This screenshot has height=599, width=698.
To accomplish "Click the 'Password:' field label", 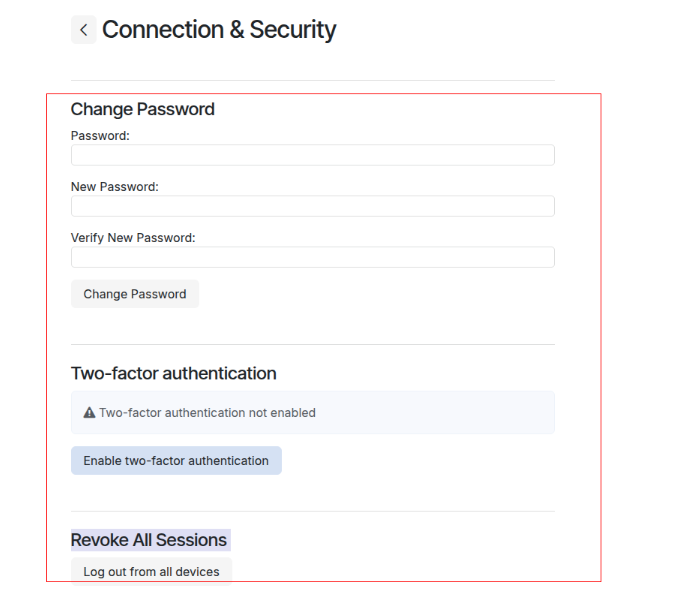I will pyautogui.click(x=100, y=135).
